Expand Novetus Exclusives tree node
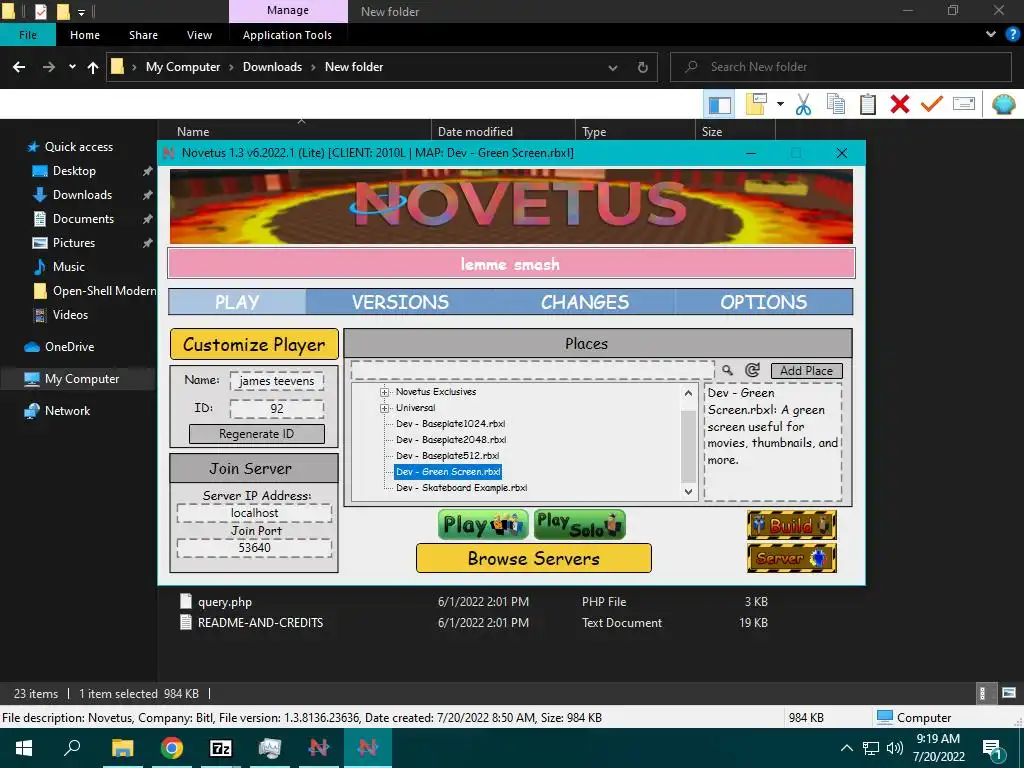1024x768 pixels. (x=385, y=392)
